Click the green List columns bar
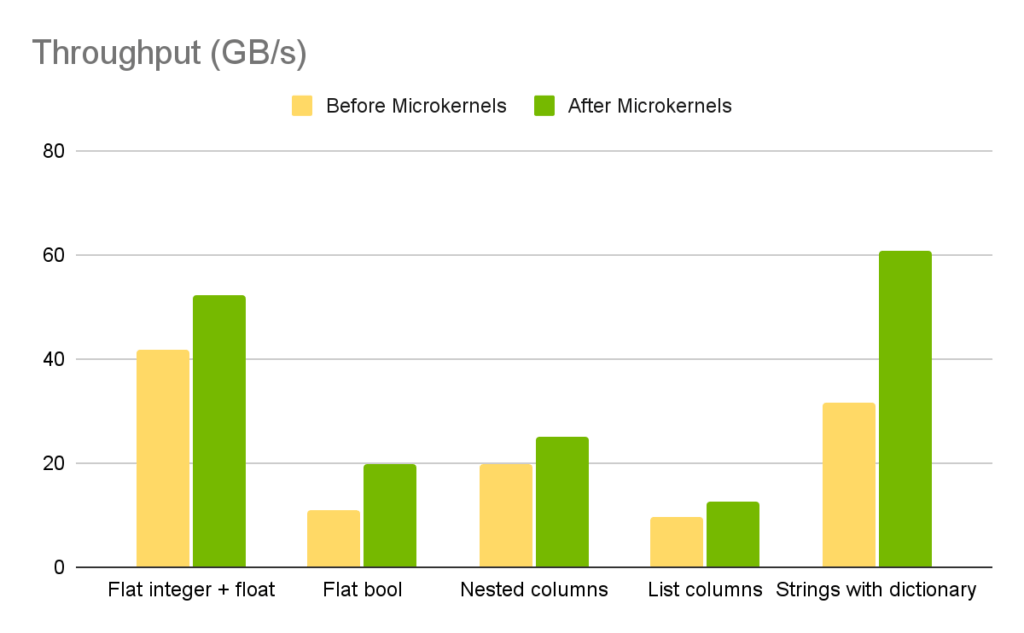The image size is (1024, 633). click(733, 535)
